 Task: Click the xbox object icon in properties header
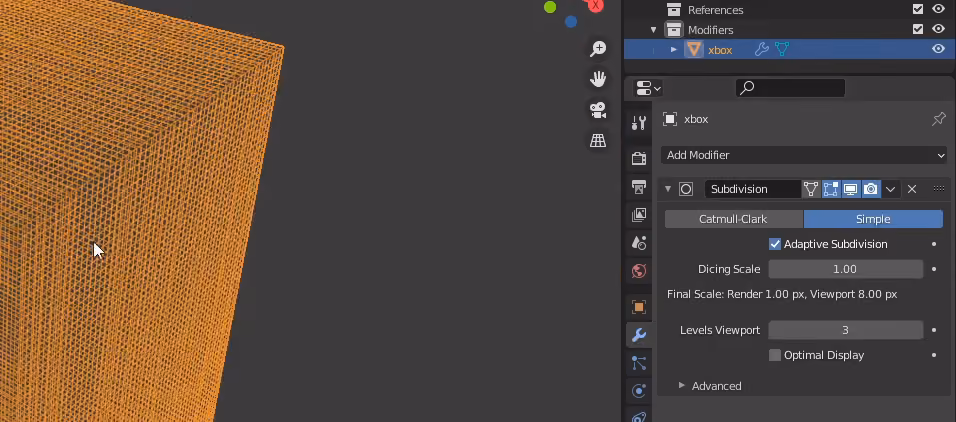pos(669,119)
